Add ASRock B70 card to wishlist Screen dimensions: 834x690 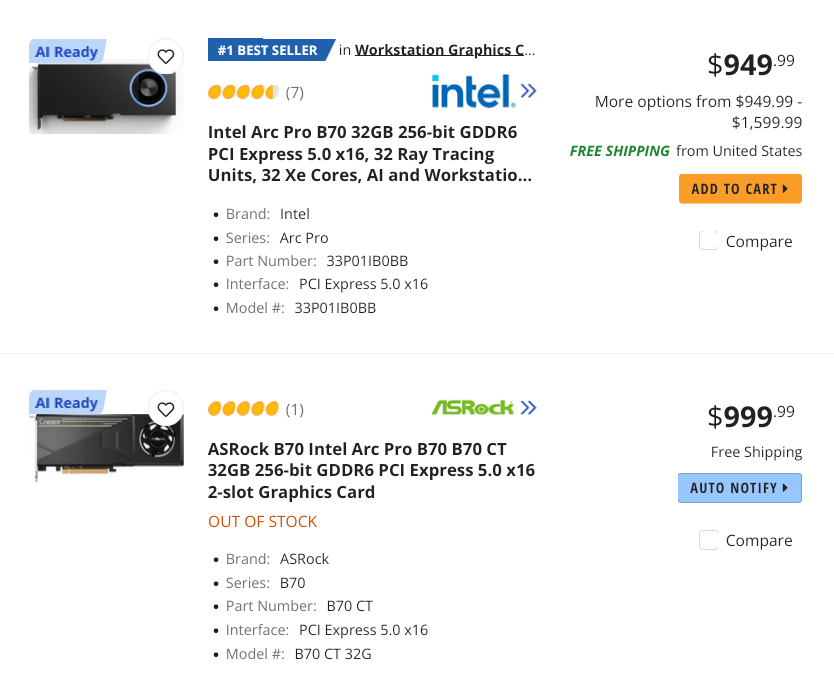tap(166, 409)
